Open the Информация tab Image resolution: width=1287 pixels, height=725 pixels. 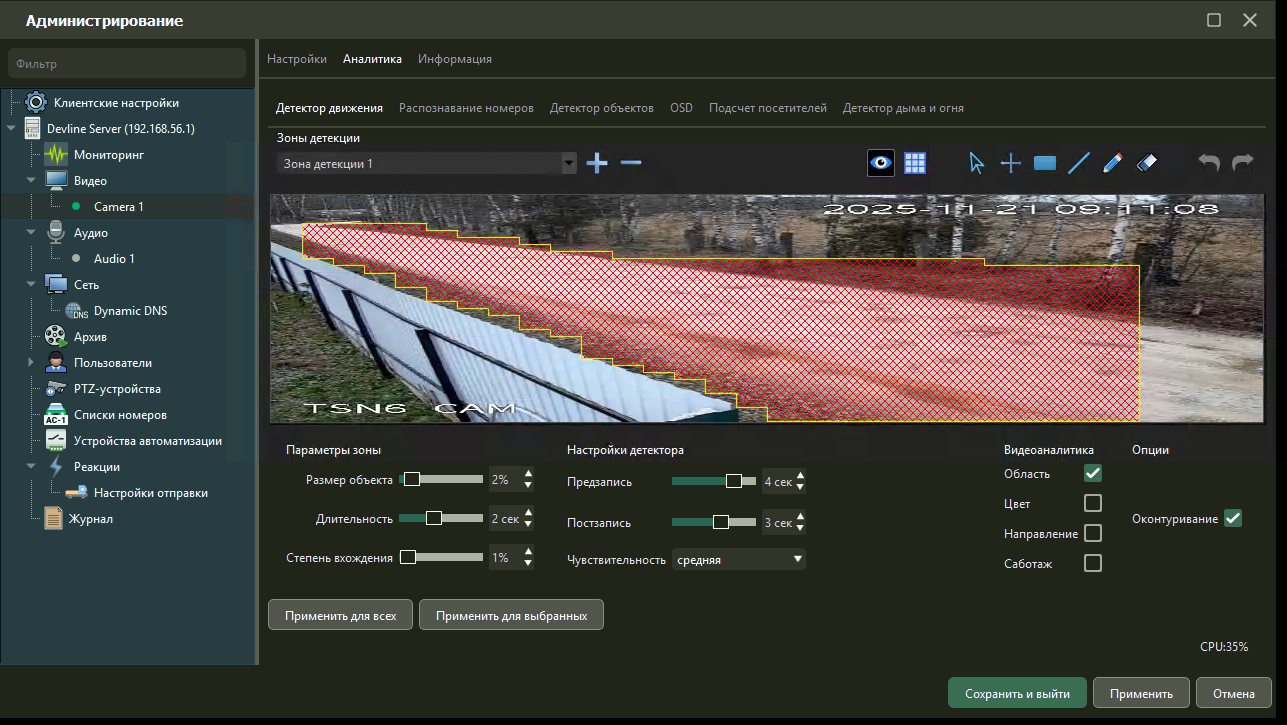click(455, 59)
